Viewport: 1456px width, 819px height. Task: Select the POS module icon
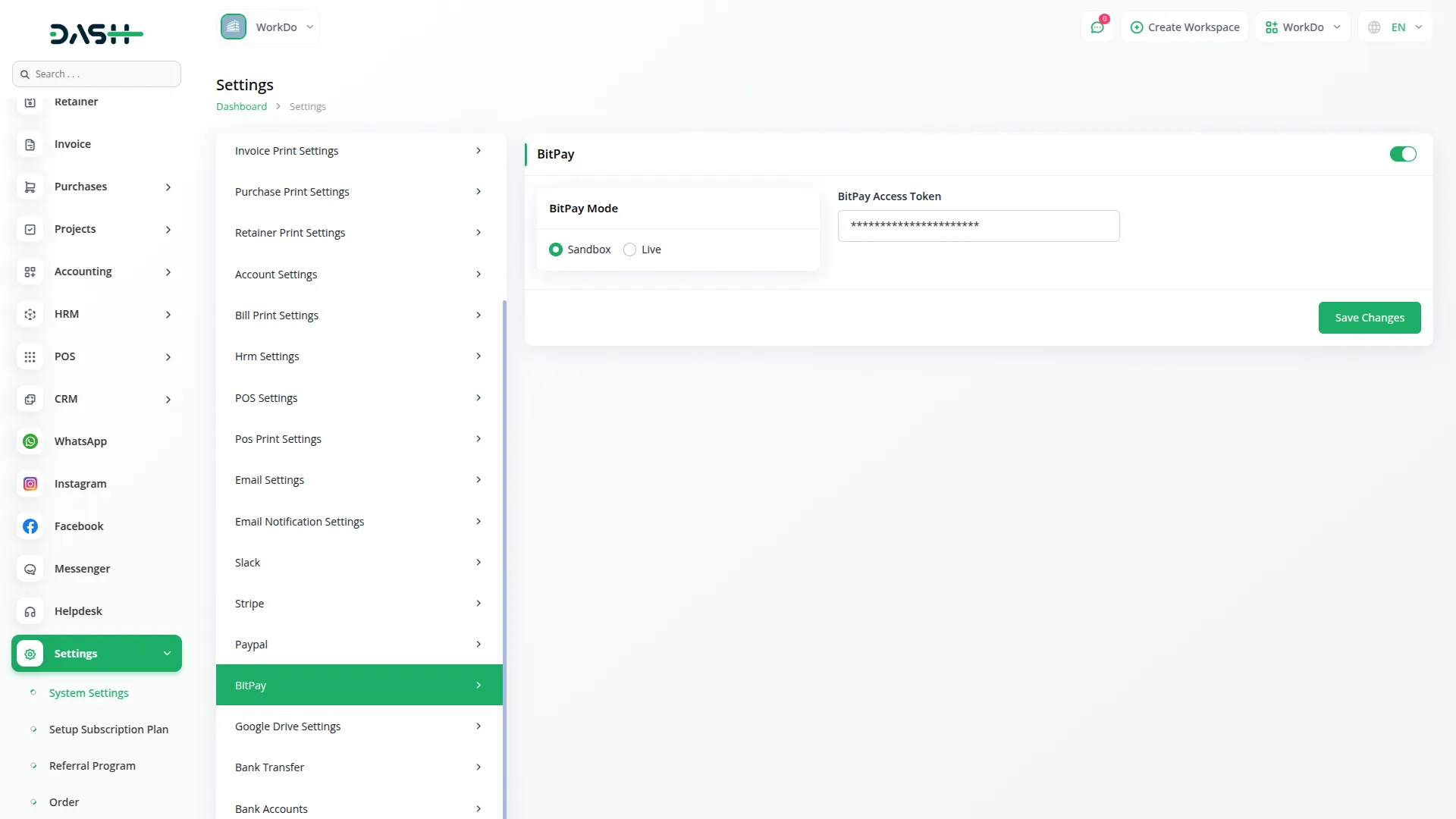click(30, 356)
